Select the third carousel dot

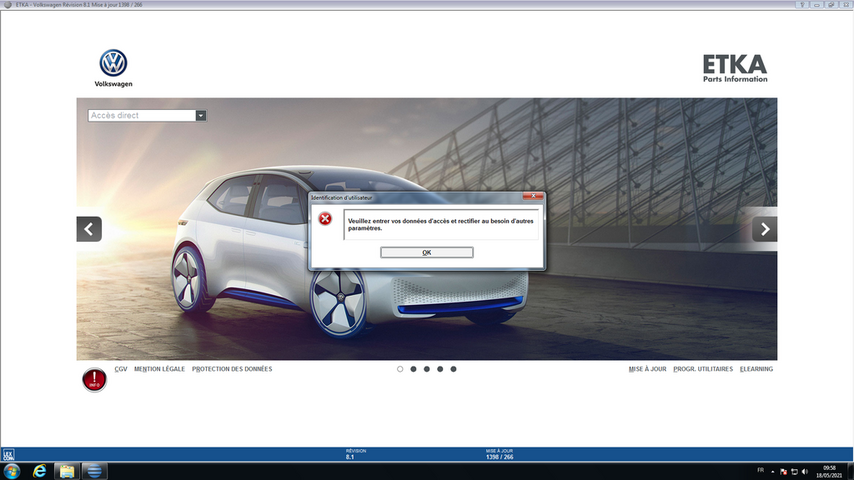point(426,369)
